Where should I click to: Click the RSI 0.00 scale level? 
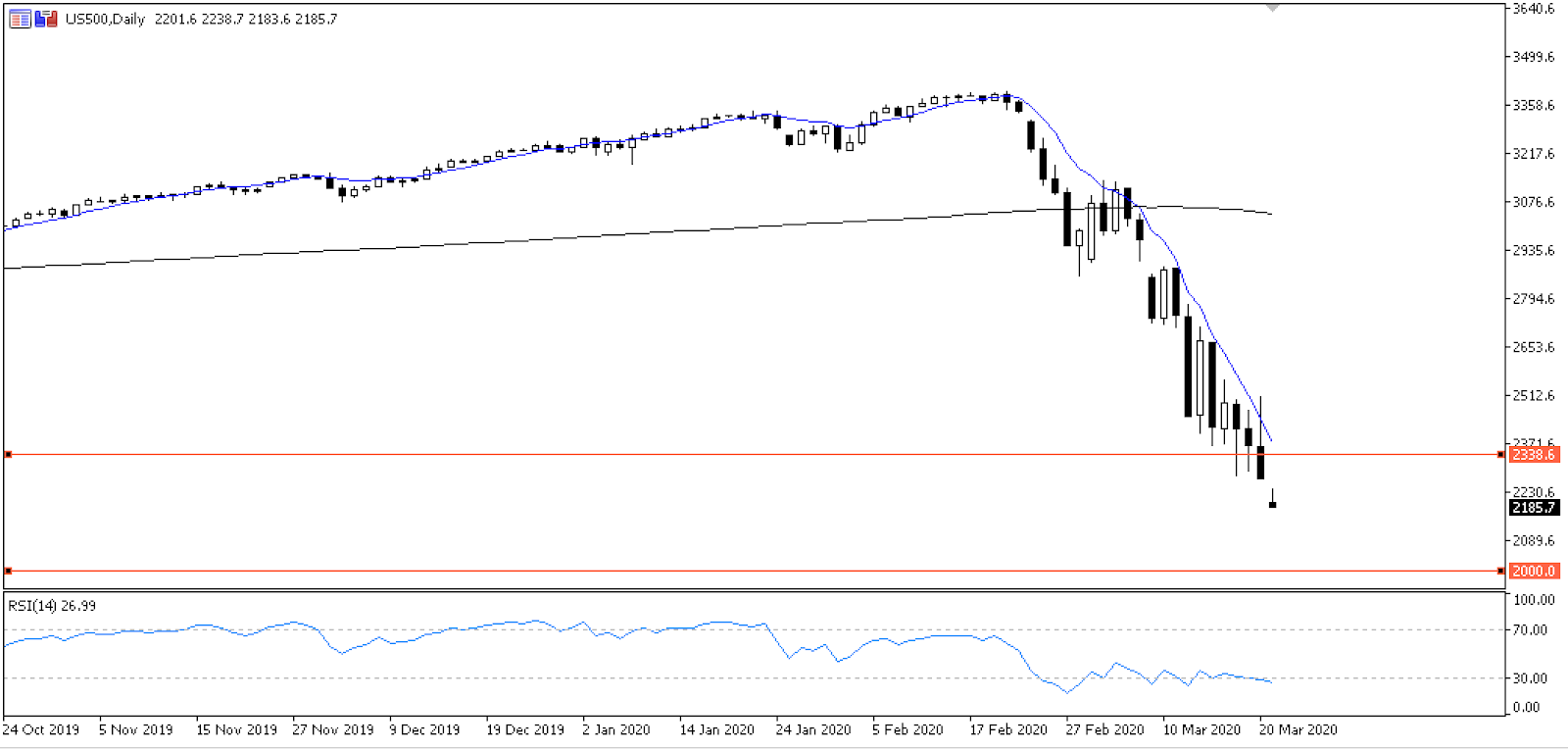point(1528,707)
